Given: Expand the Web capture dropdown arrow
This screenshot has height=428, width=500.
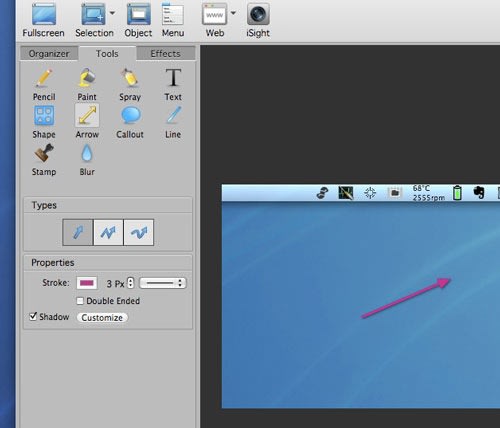Looking at the screenshot, I should coord(233,13).
